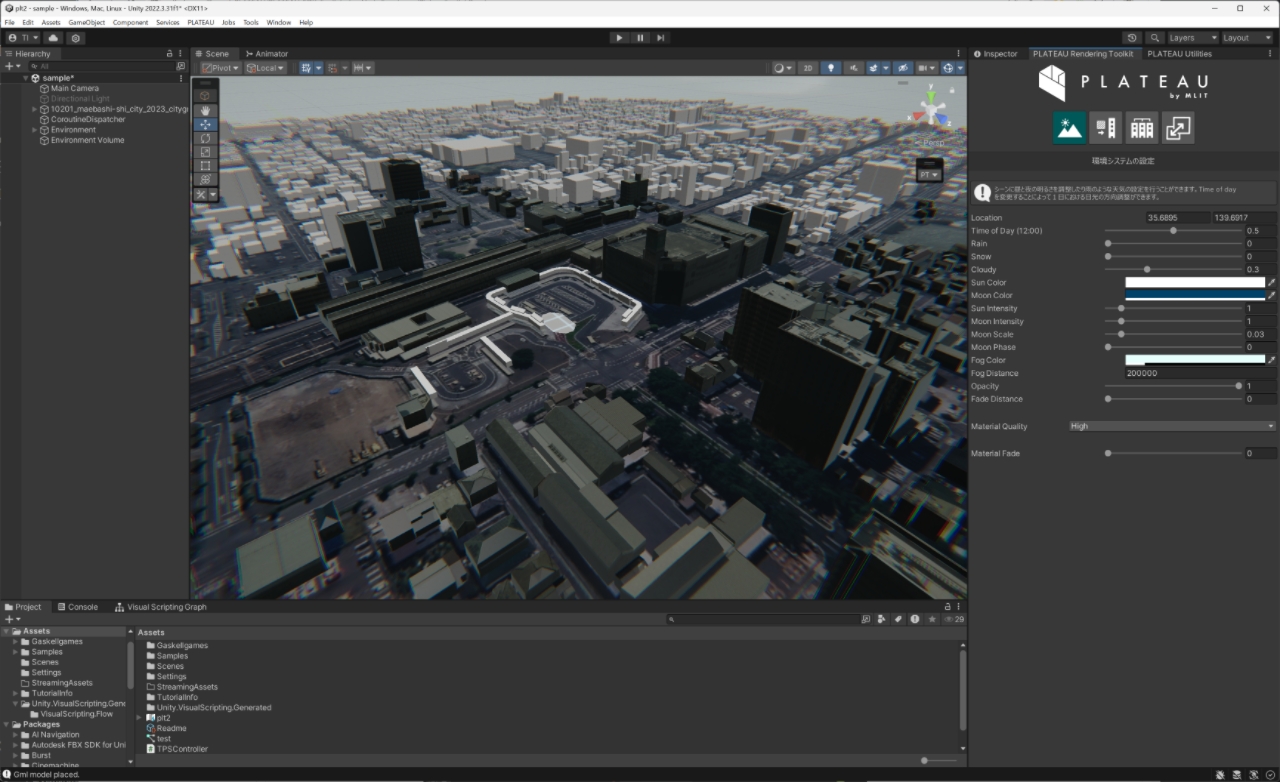Image resolution: width=1280 pixels, height=782 pixels.
Task: Open PLATEAU export arrow tab icon
Action: coord(1178,127)
